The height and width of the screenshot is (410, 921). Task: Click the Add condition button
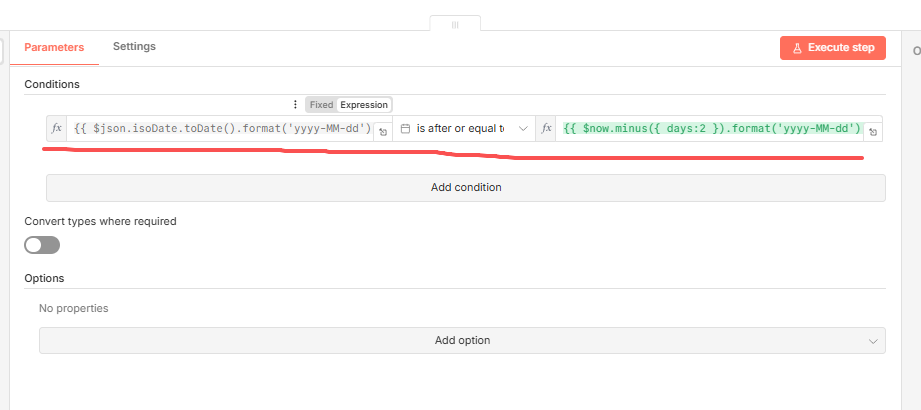coord(465,187)
